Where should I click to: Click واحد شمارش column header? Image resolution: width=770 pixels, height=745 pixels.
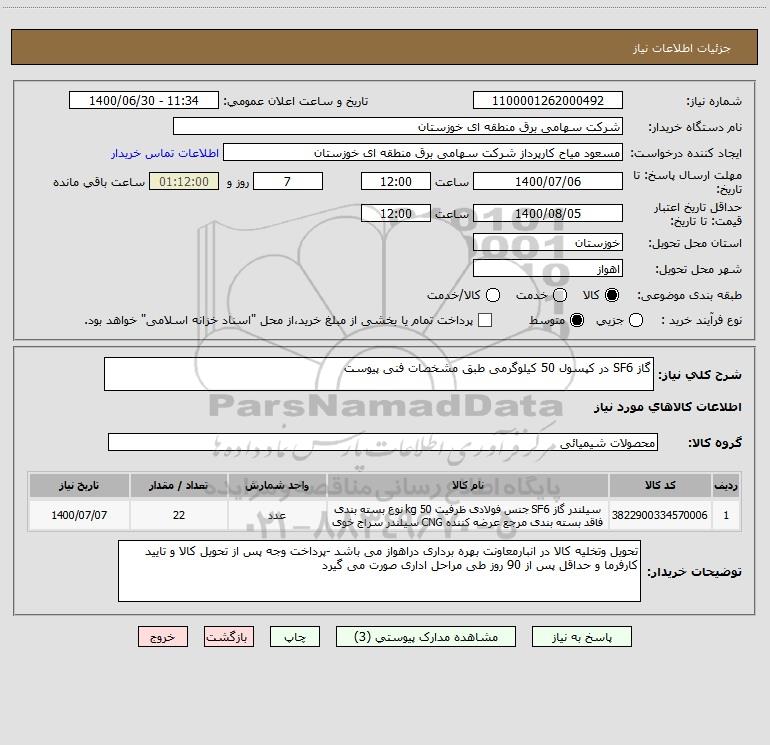pyautogui.click(x=277, y=485)
